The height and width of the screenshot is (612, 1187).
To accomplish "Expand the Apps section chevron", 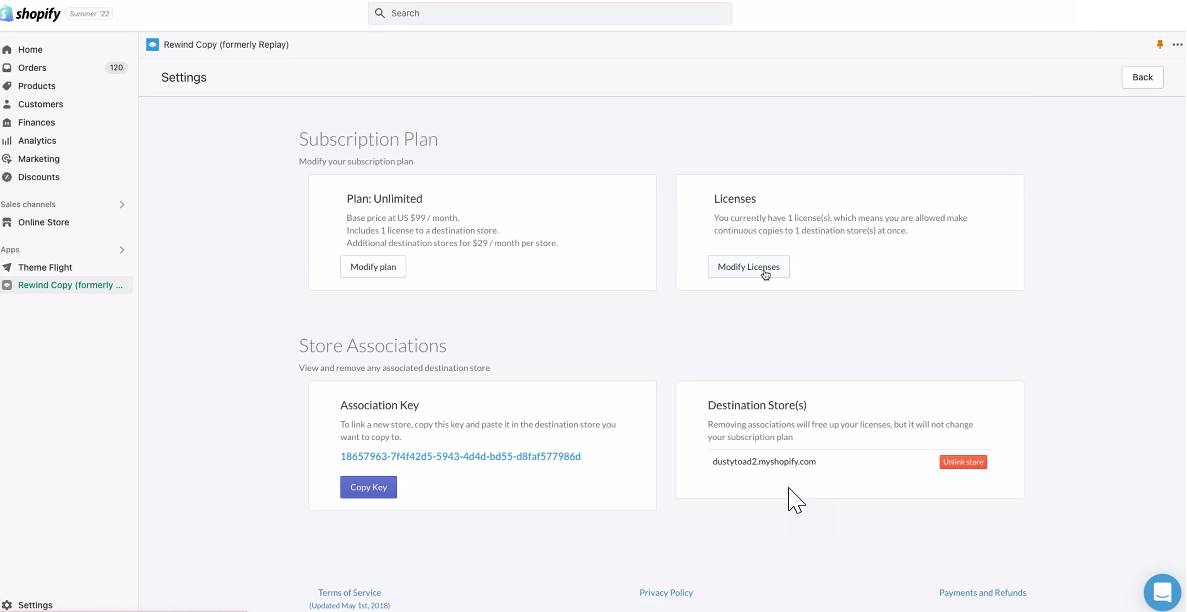I will click(122, 250).
